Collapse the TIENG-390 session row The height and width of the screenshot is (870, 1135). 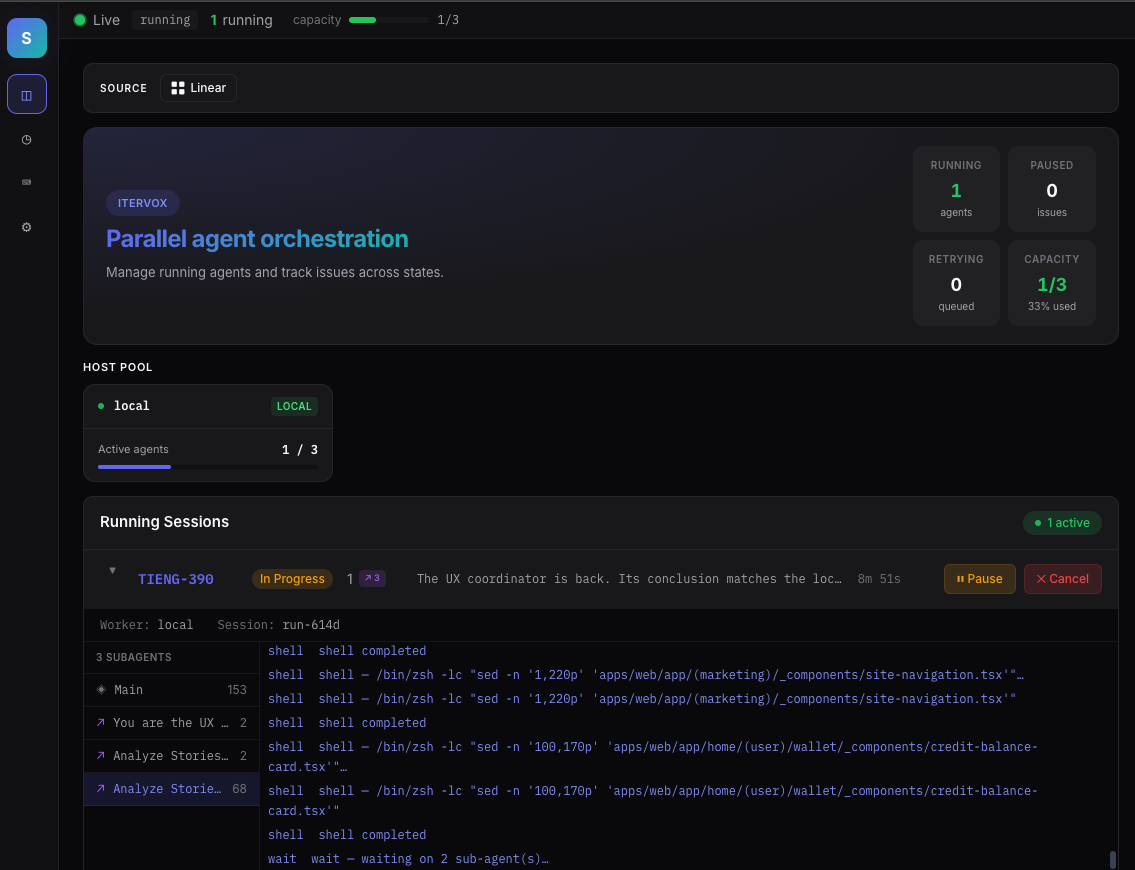[112, 570]
